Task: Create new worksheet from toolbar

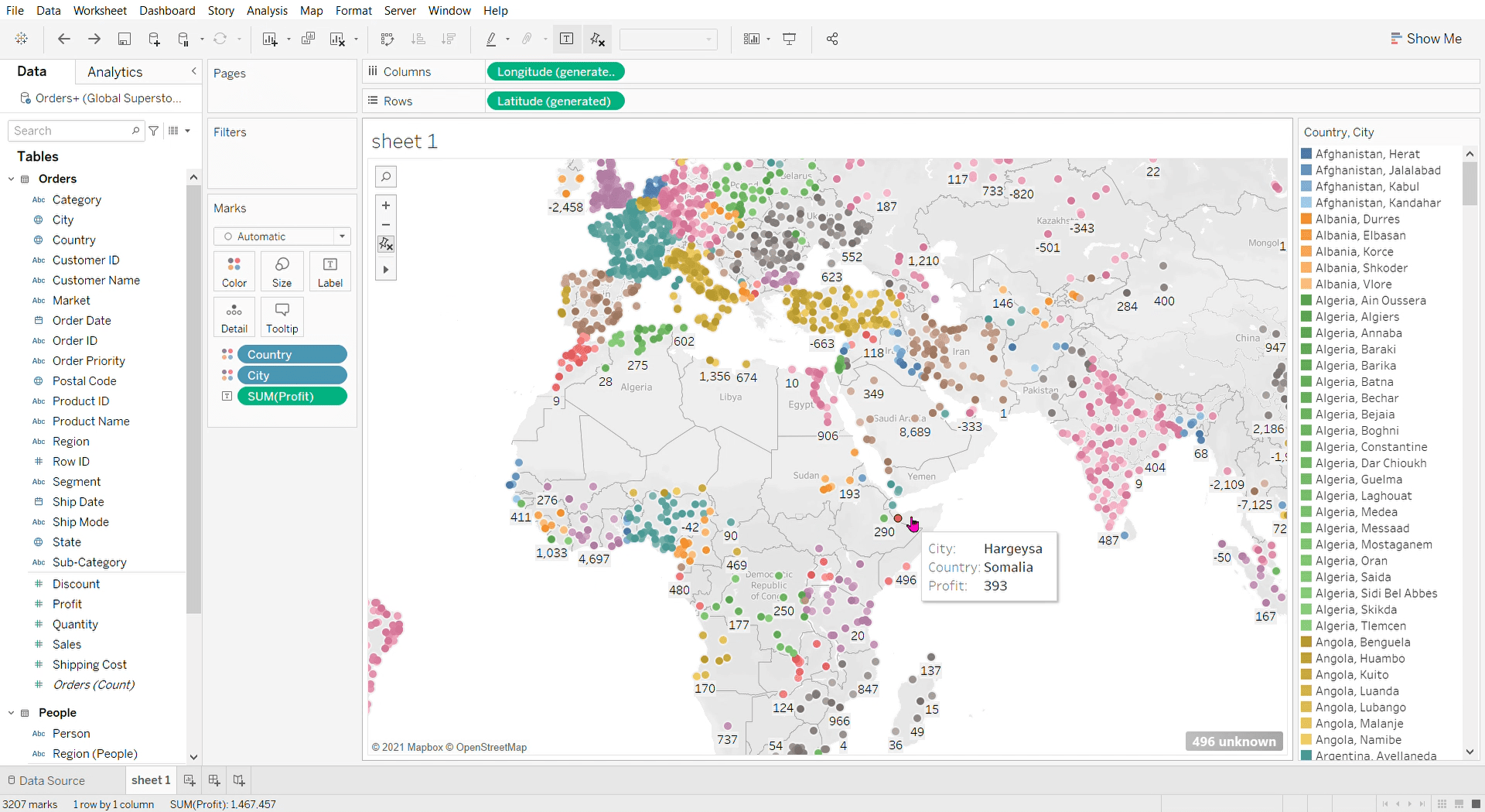Action: (x=270, y=39)
